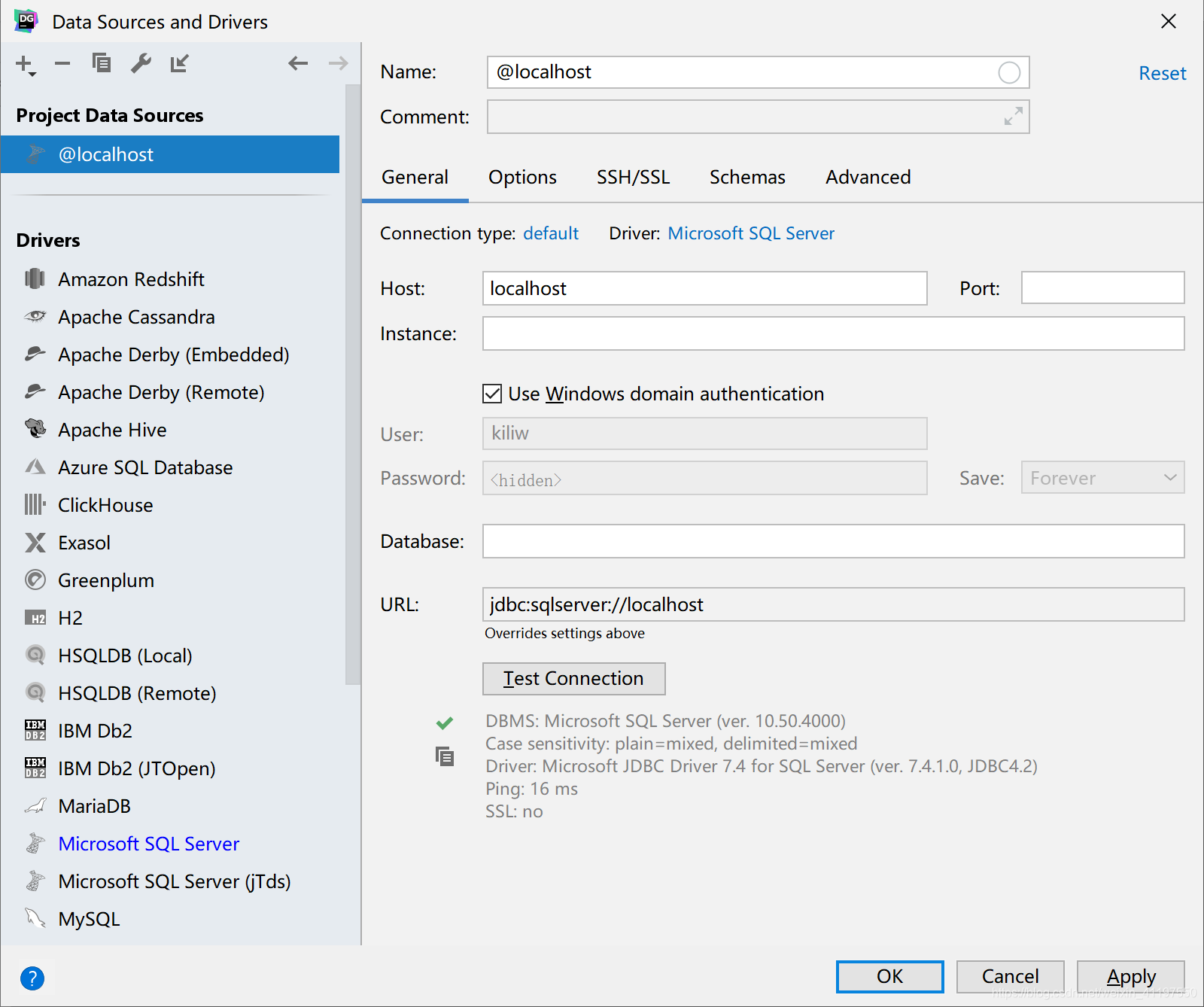Viewport: 1204px width, 1007px height.
Task: Add a new data source with the plus icon
Action: pos(23,64)
